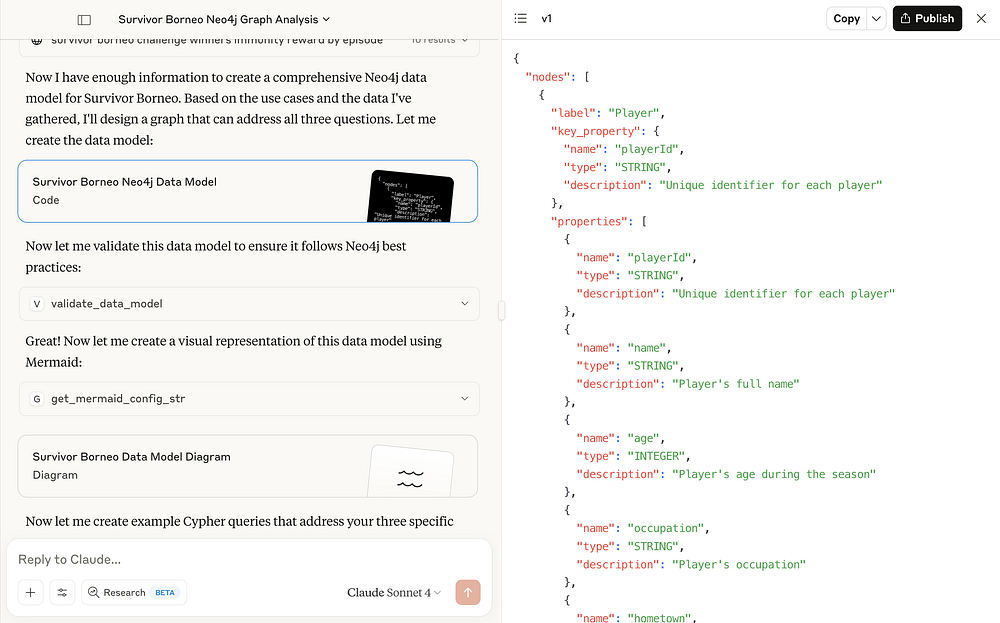Open the Survivor Borneo Data Model Diagram card
Viewport: 1000px width, 623px height.
[247, 466]
